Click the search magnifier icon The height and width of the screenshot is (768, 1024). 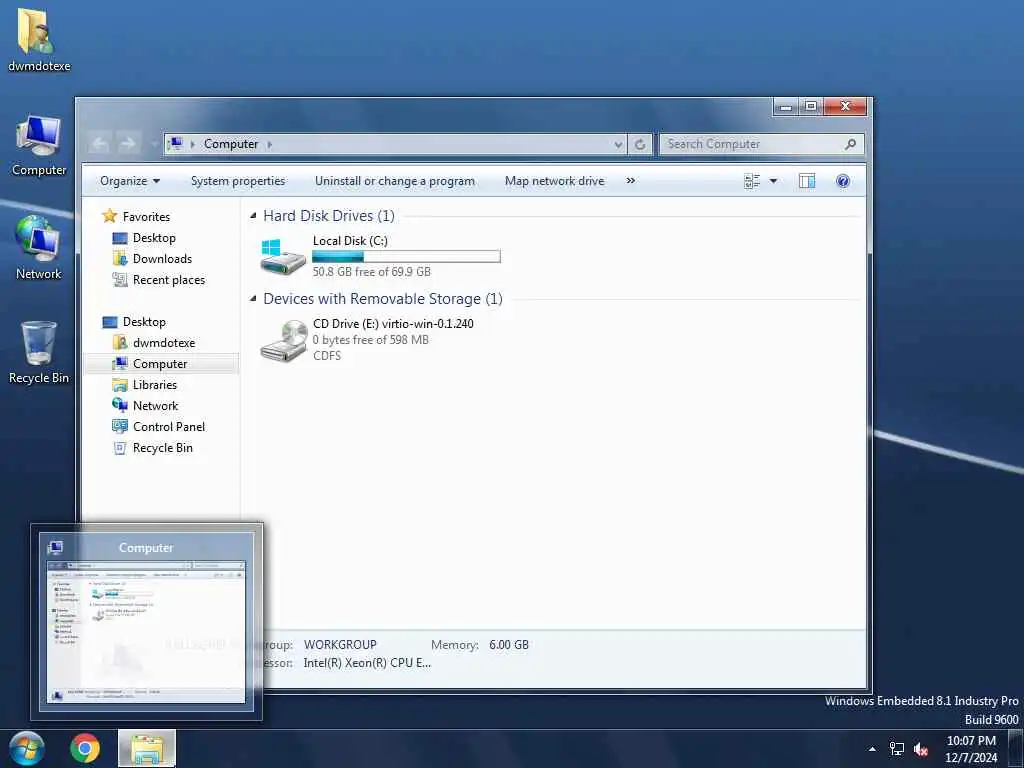click(850, 144)
